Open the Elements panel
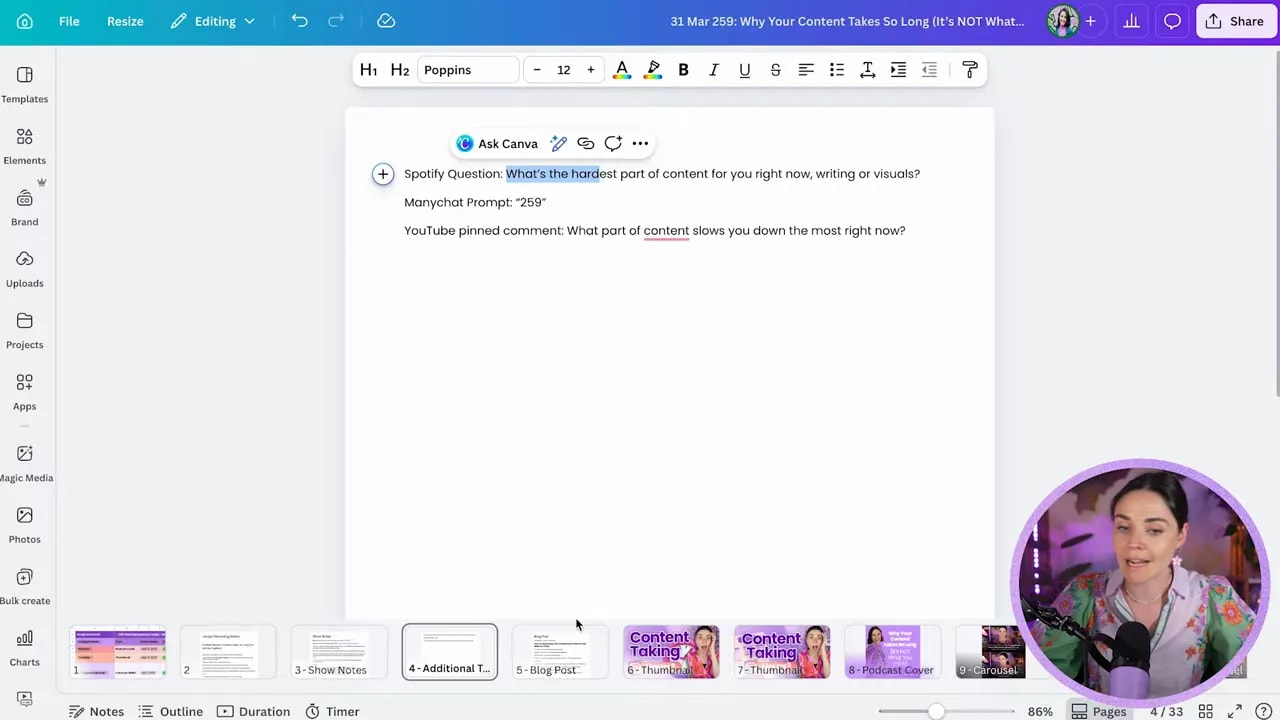The image size is (1280, 720). click(x=25, y=146)
